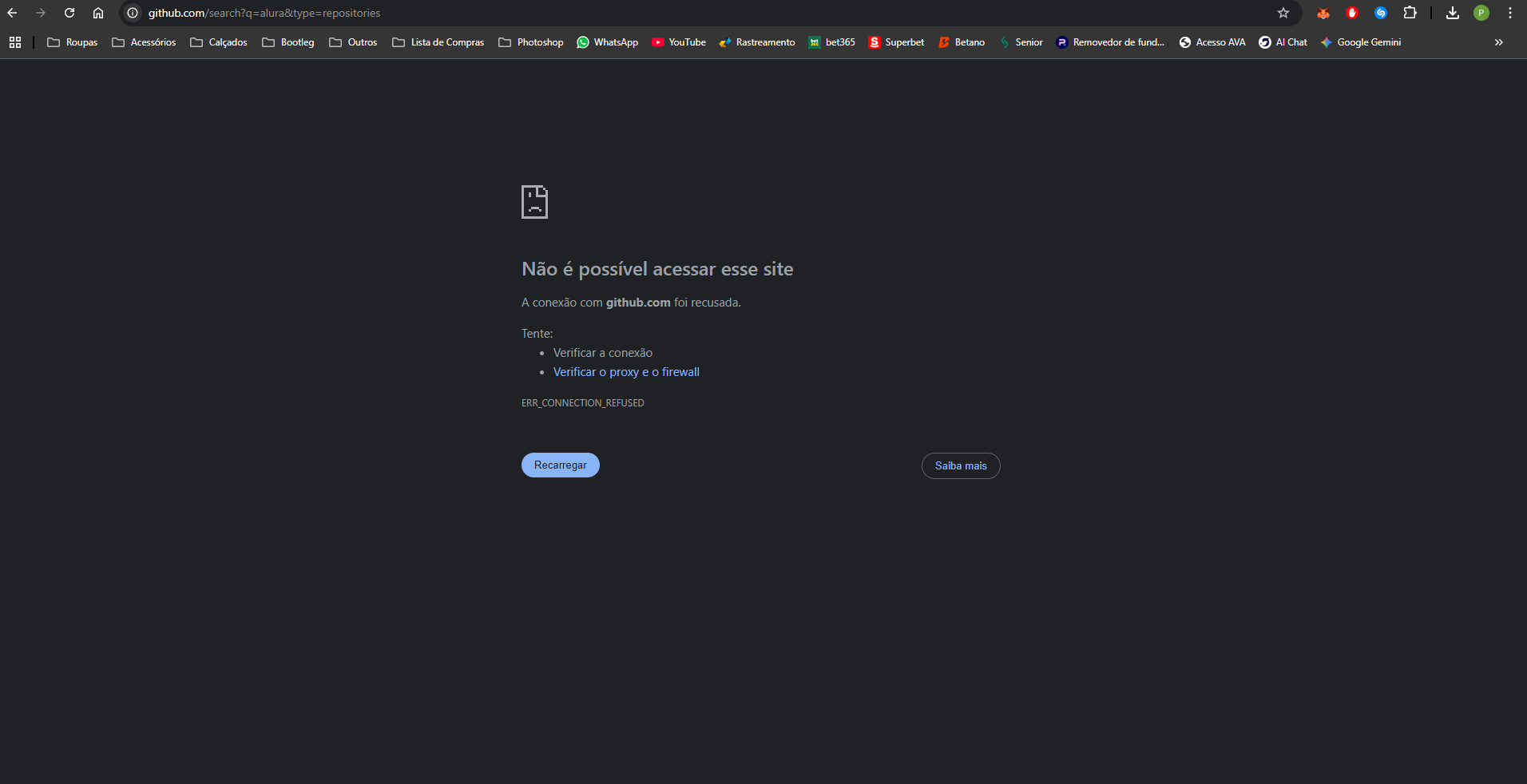This screenshot has width=1527, height=784.
Task: Open the YouTube bookmark
Action: [679, 42]
